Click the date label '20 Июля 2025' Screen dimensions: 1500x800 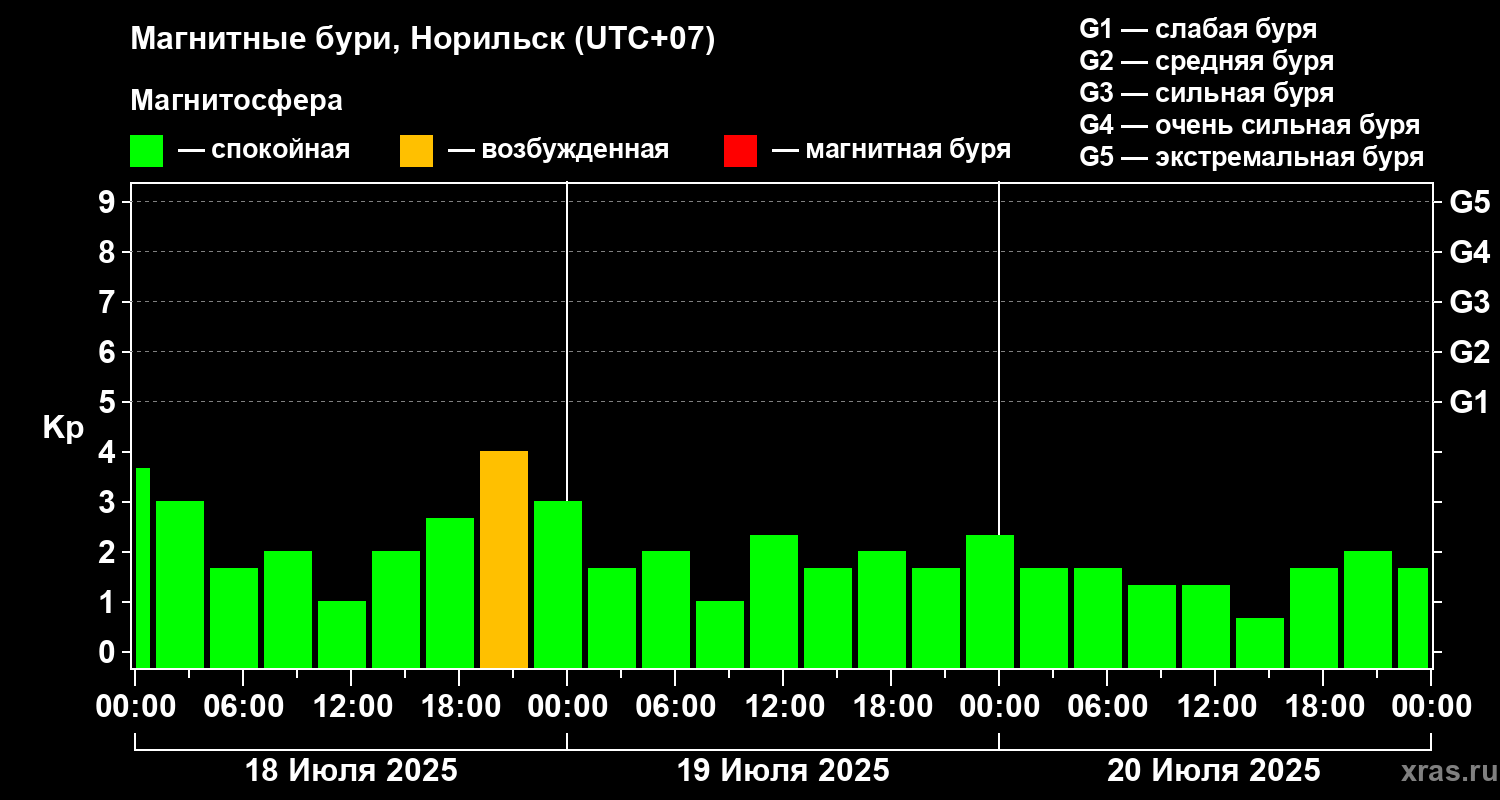point(1213,771)
